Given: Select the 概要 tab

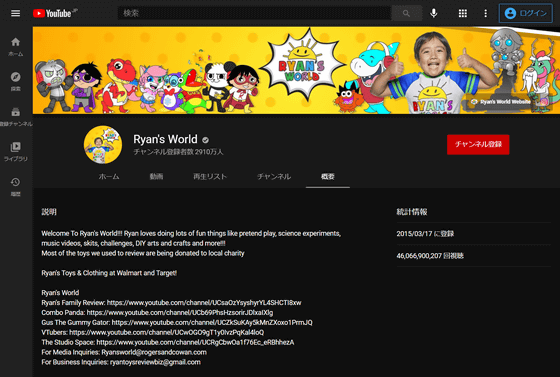Looking at the screenshot, I should [328, 176].
